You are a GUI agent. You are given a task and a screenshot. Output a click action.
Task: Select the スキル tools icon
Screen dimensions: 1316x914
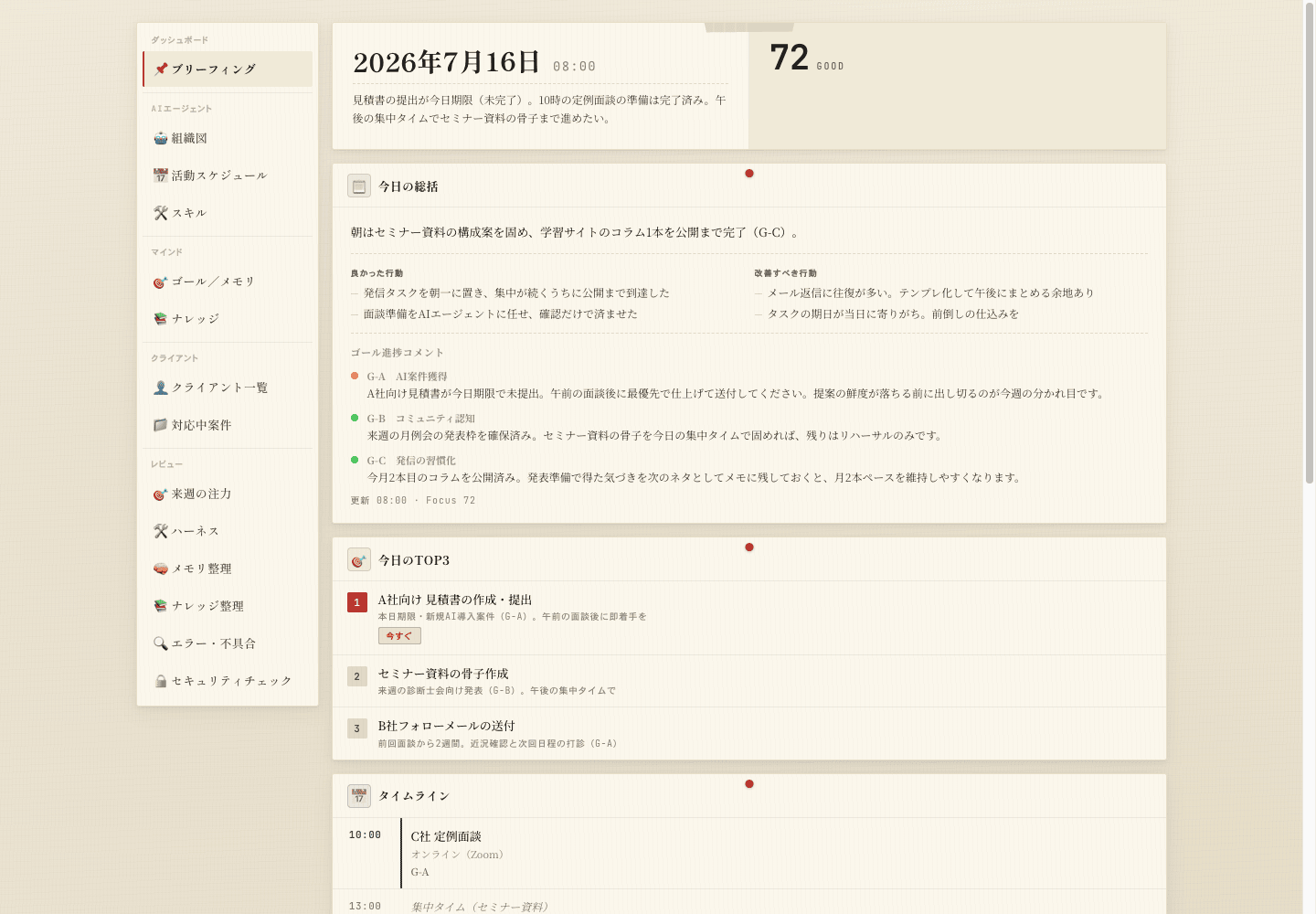[x=161, y=213]
